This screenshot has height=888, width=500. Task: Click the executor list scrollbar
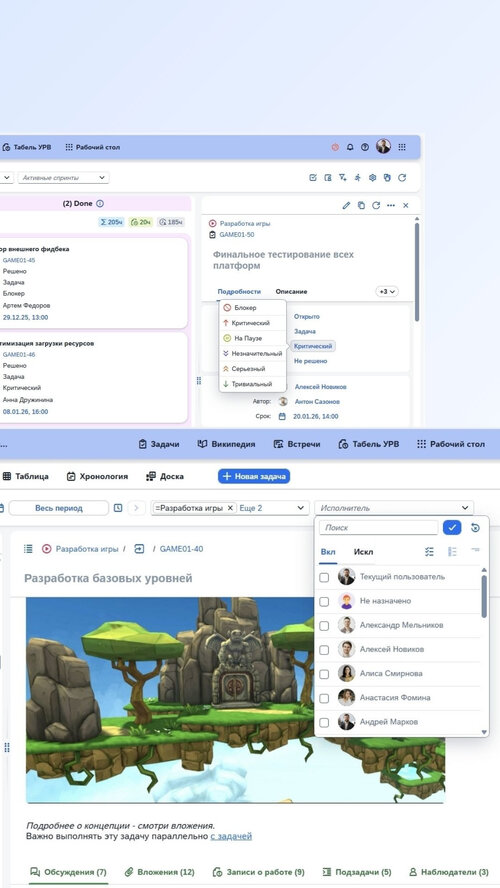(484, 597)
